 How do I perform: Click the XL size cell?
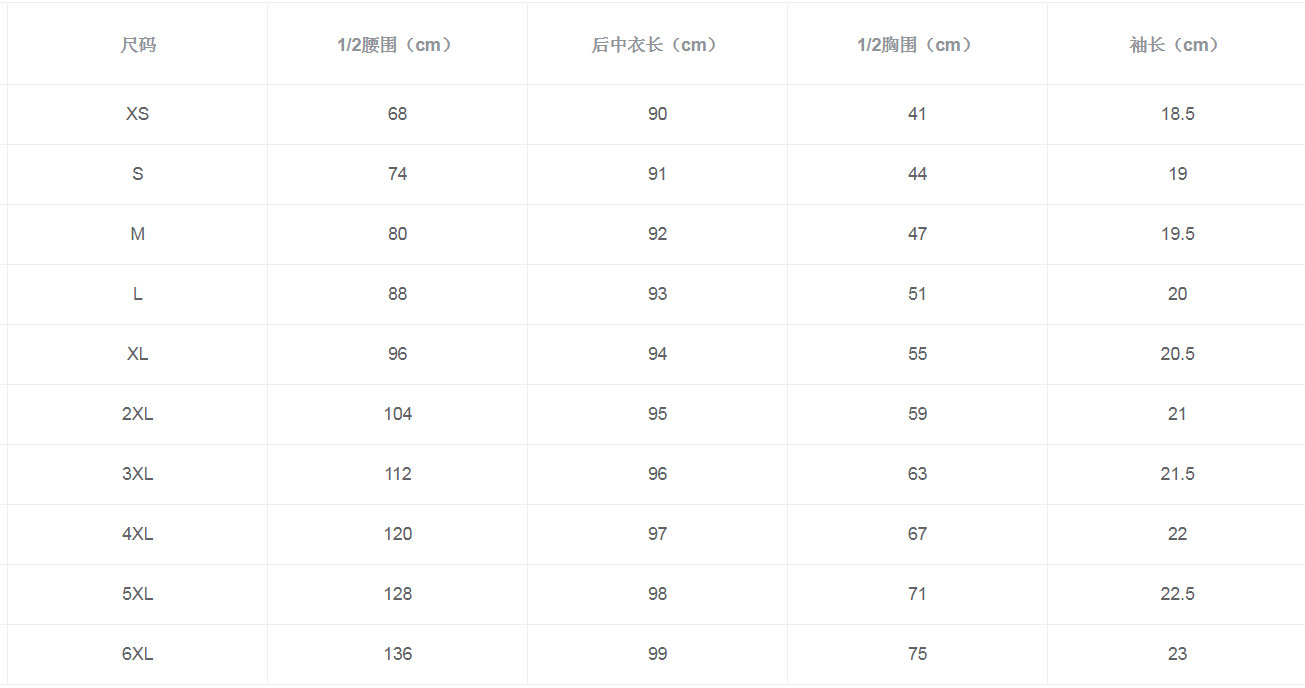coord(138,354)
